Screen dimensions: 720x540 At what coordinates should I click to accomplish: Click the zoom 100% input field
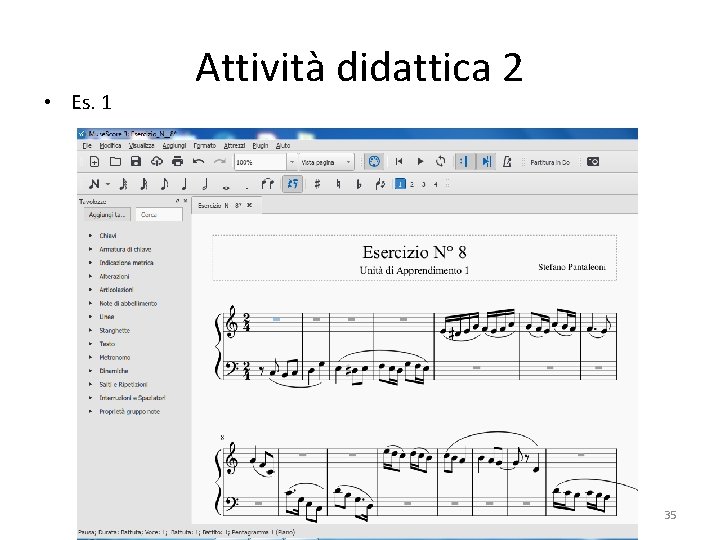pyautogui.click(x=260, y=162)
